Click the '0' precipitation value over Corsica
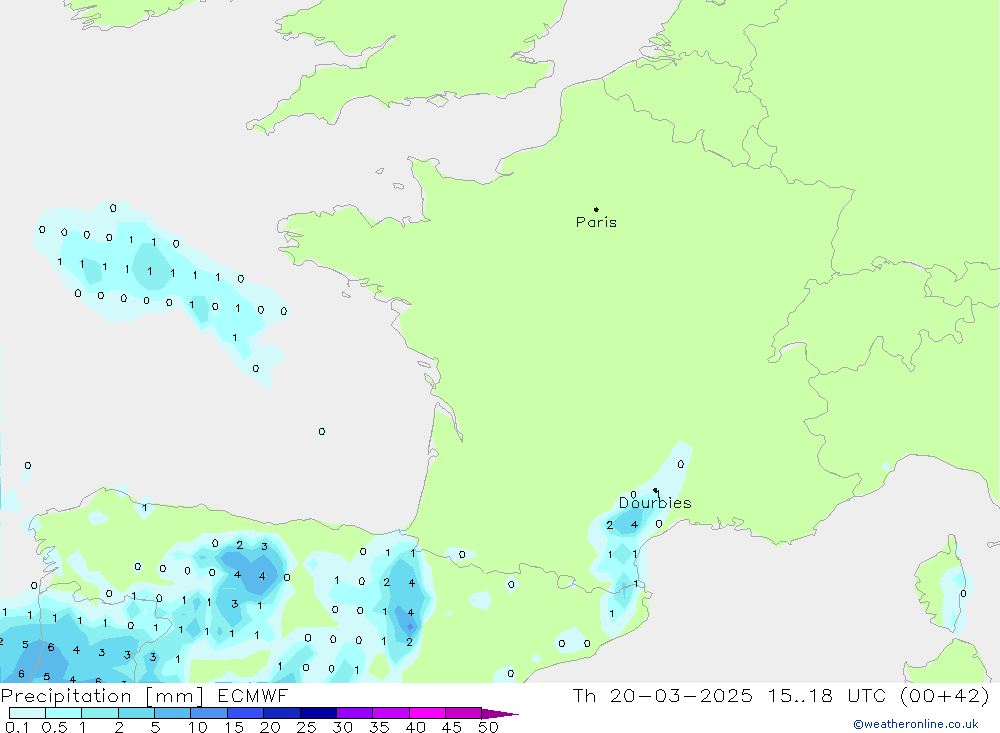Image resolution: width=1000 pixels, height=733 pixels. [963, 593]
